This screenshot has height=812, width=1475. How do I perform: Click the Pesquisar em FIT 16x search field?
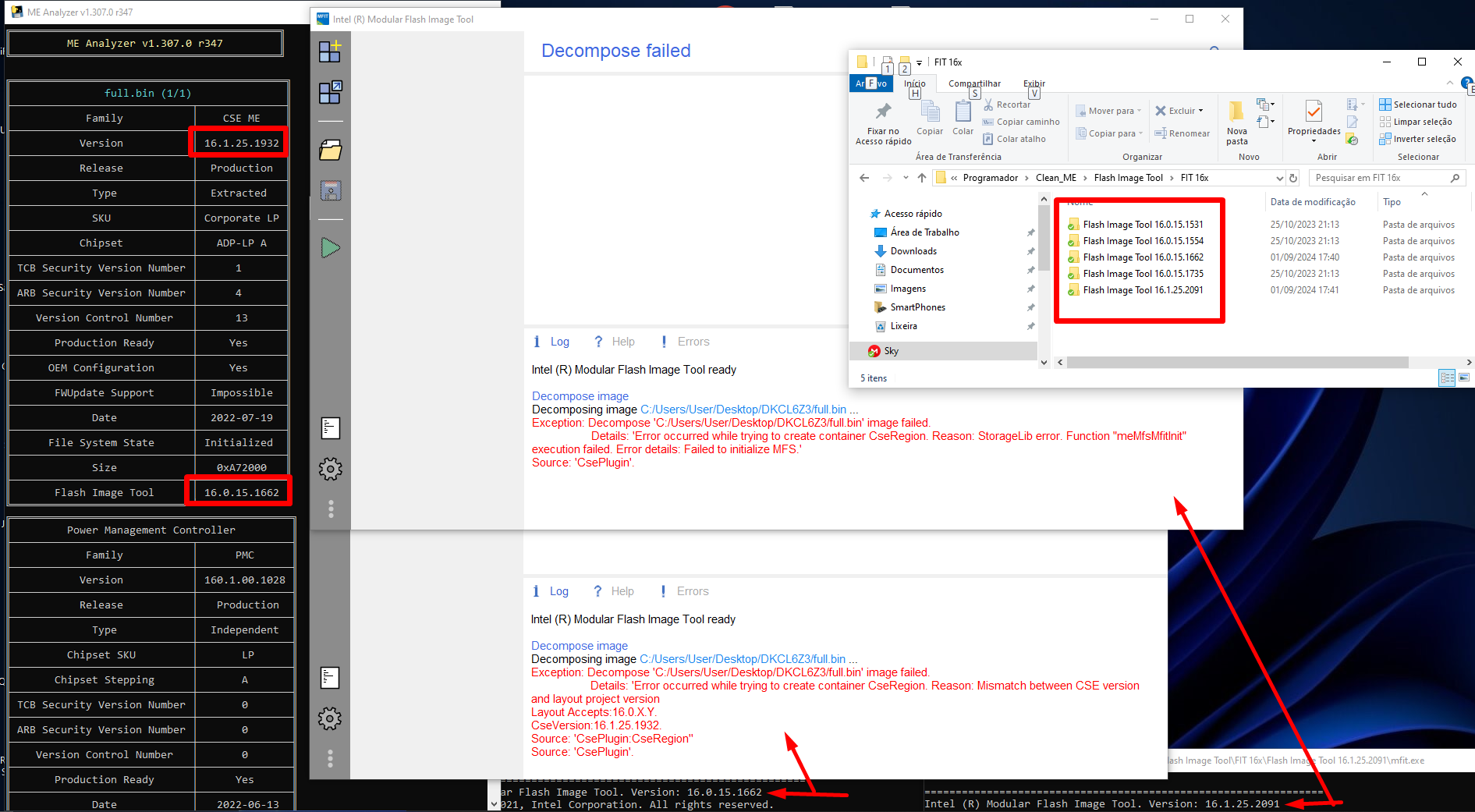pos(1387,178)
